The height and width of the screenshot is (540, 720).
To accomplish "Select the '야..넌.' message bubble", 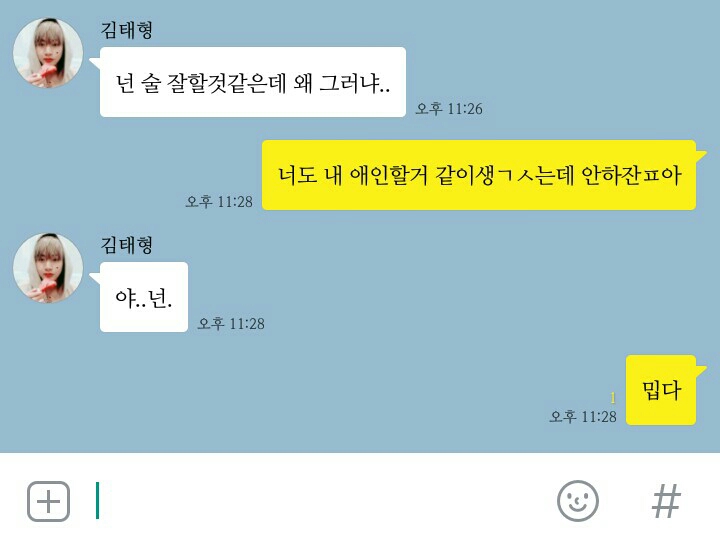I will (x=144, y=297).
